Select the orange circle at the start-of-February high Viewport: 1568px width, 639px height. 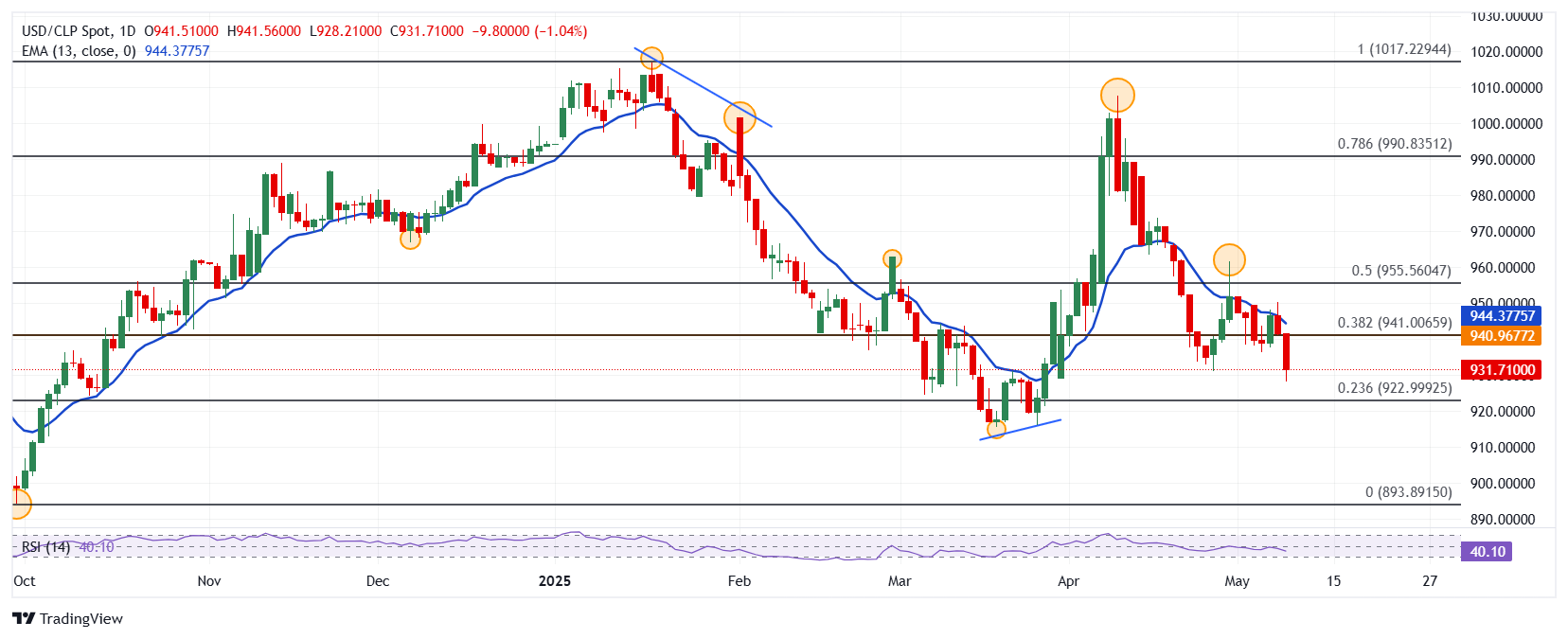coord(739,118)
